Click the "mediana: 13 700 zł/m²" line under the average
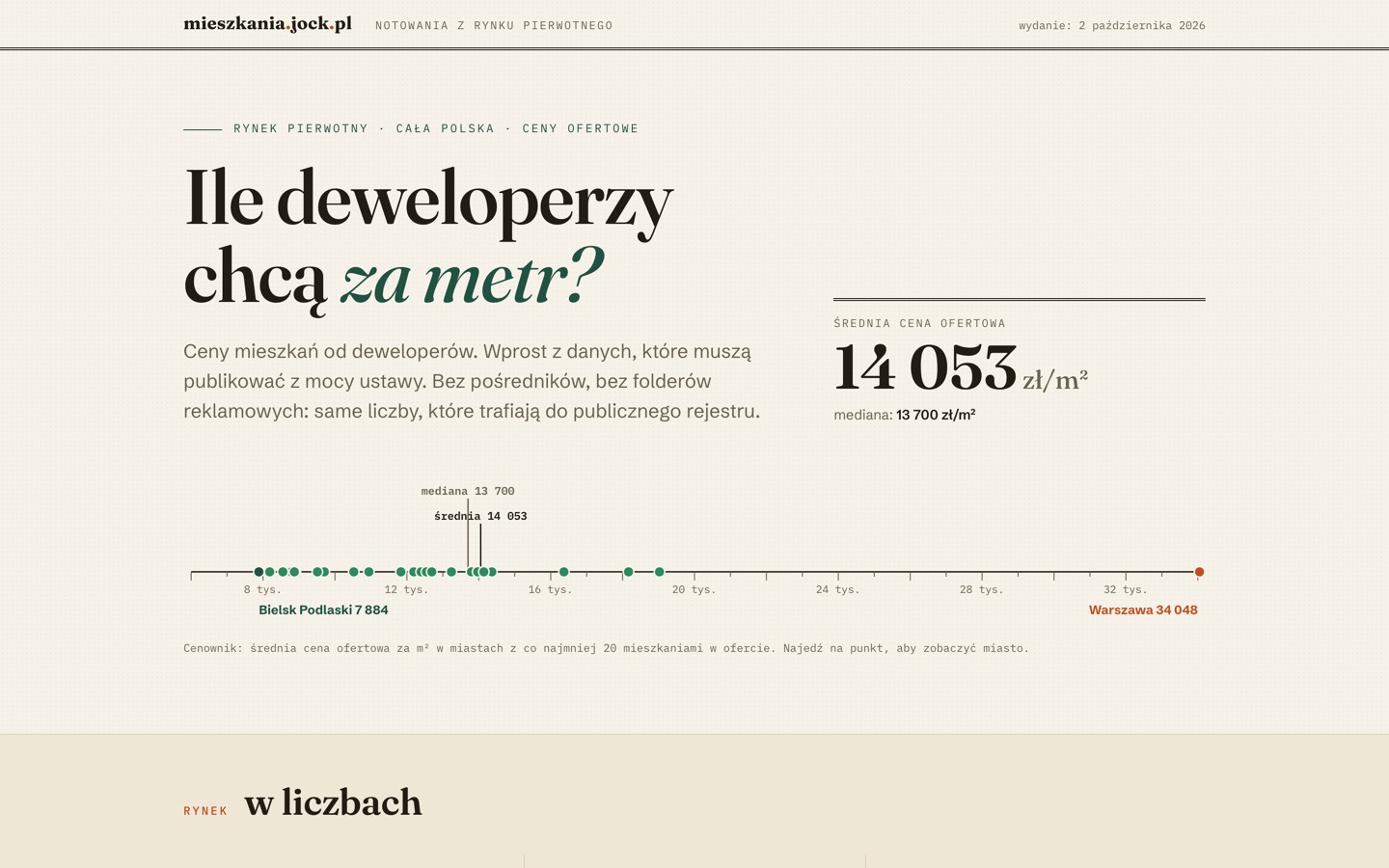 (x=905, y=415)
